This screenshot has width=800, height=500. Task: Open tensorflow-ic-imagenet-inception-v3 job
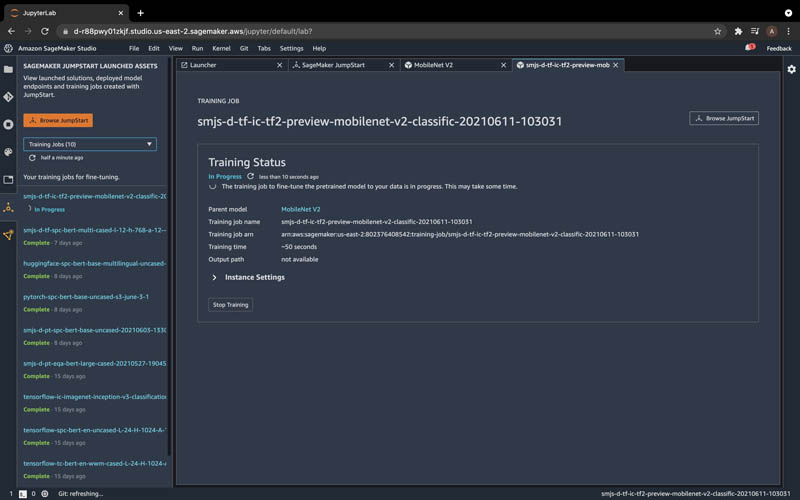(94, 396)
